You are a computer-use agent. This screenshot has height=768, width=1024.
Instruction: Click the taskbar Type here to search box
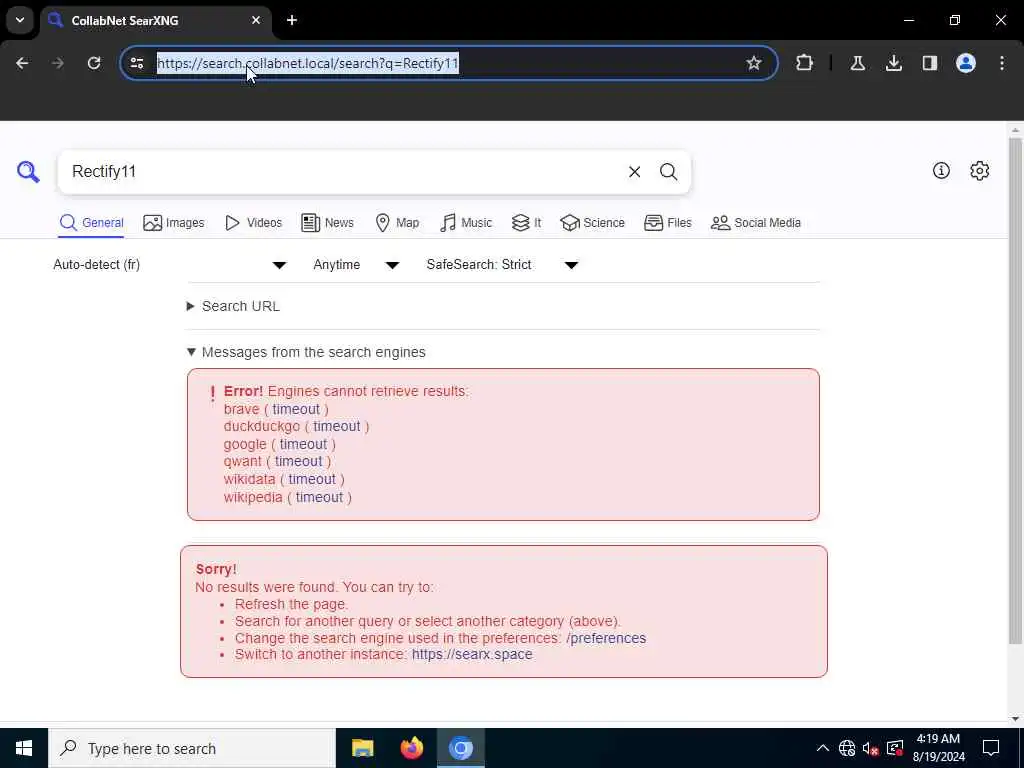pyautogui.click(x=192, y=748)
